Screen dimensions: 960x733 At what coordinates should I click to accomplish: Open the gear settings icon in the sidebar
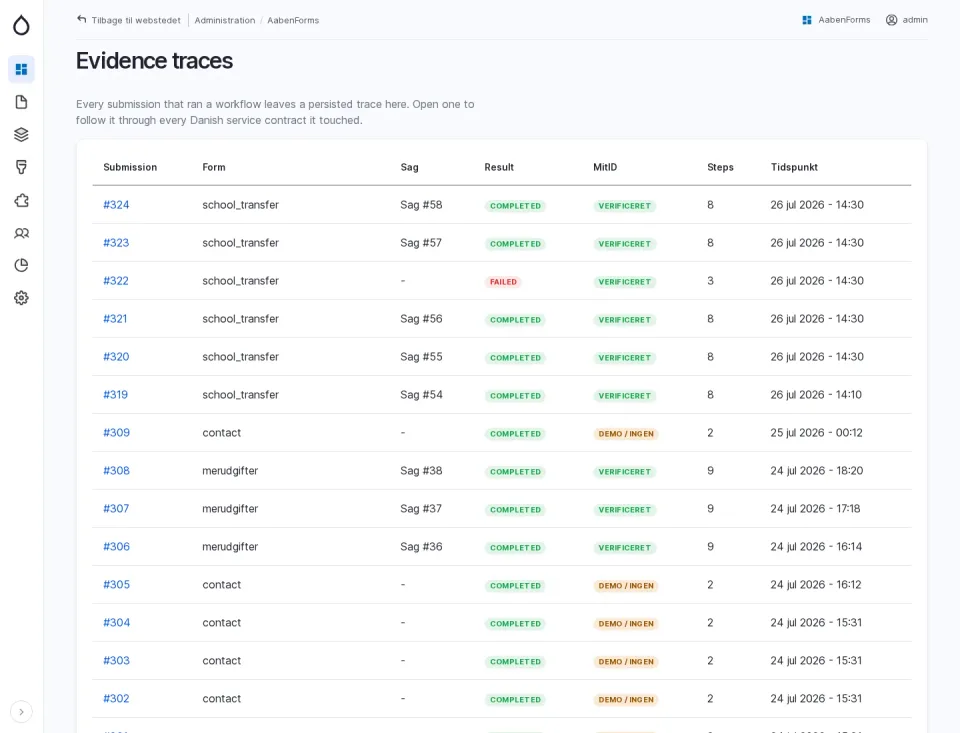pos(21,298)
